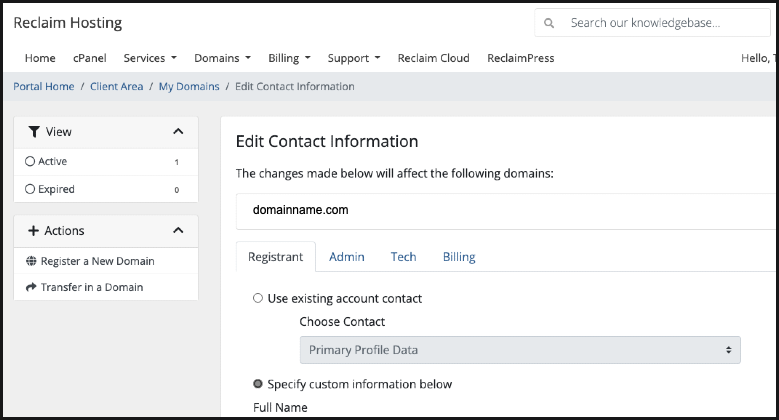The image size is (779, 420).
Task: Click Register a New Domain link
Action: point(97,261)
